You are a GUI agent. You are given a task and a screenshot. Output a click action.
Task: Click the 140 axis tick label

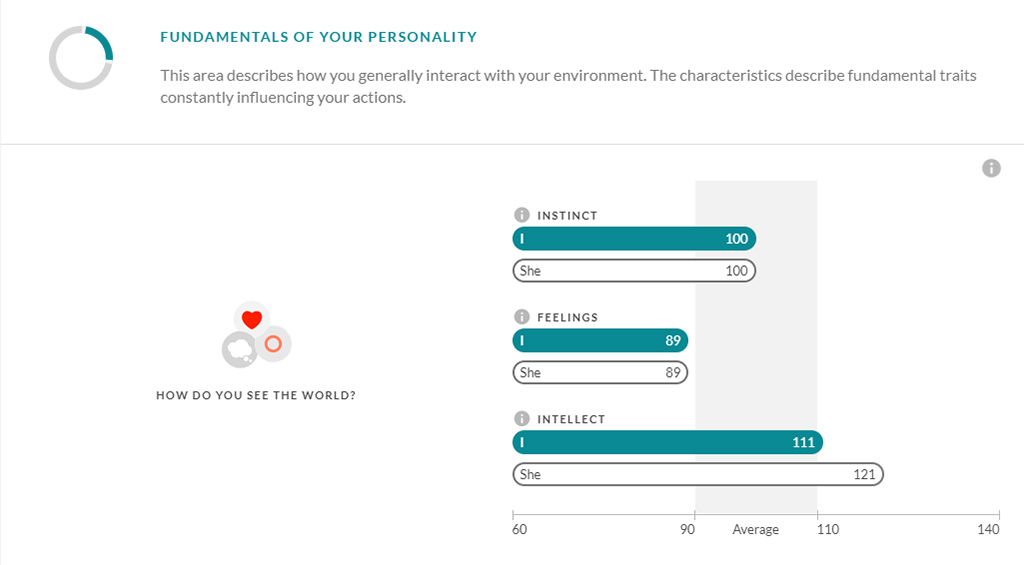tap(988, 529)
